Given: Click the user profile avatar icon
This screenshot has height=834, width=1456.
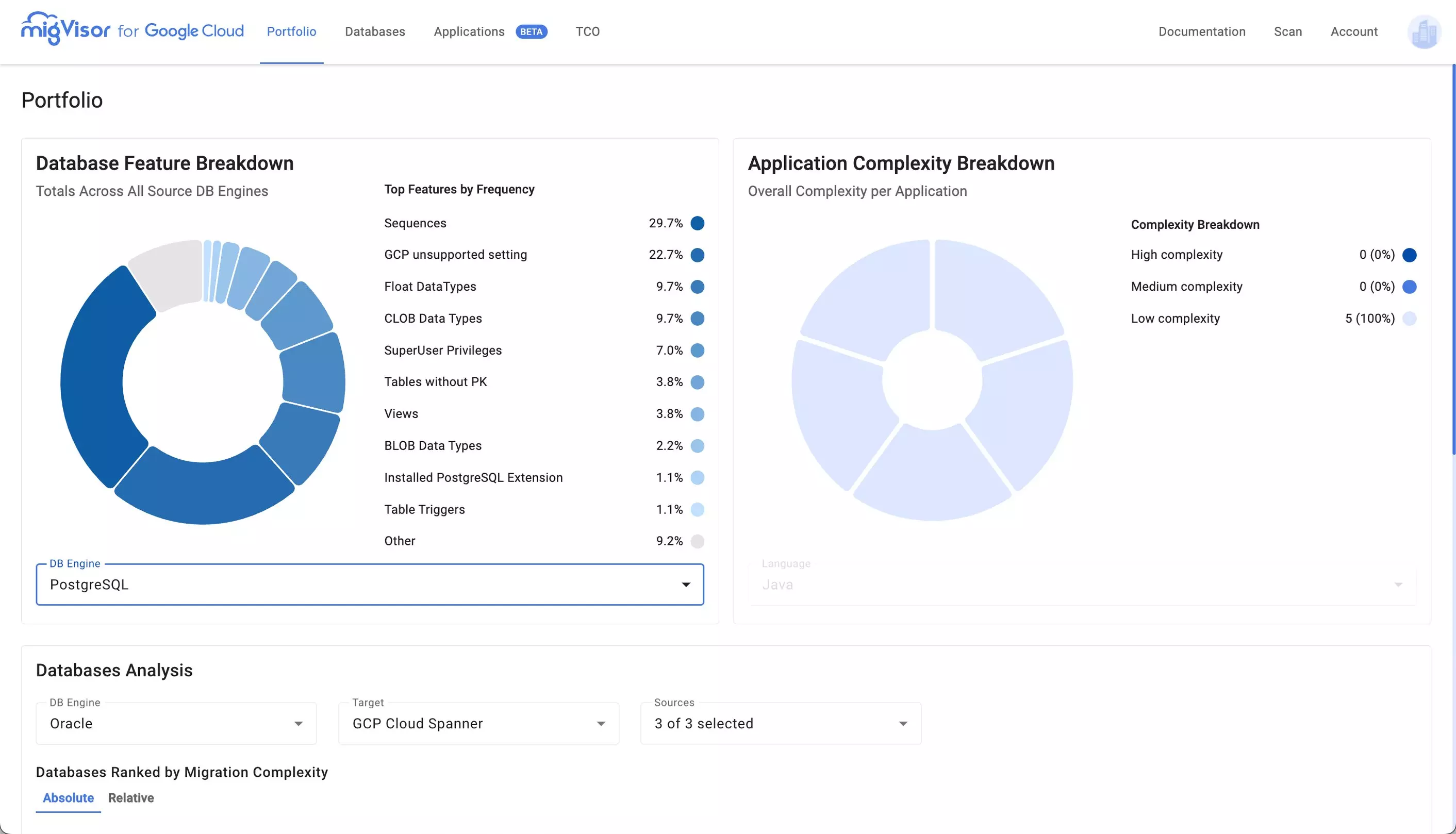Looking at the screenshot, I should coord(1422,31).
